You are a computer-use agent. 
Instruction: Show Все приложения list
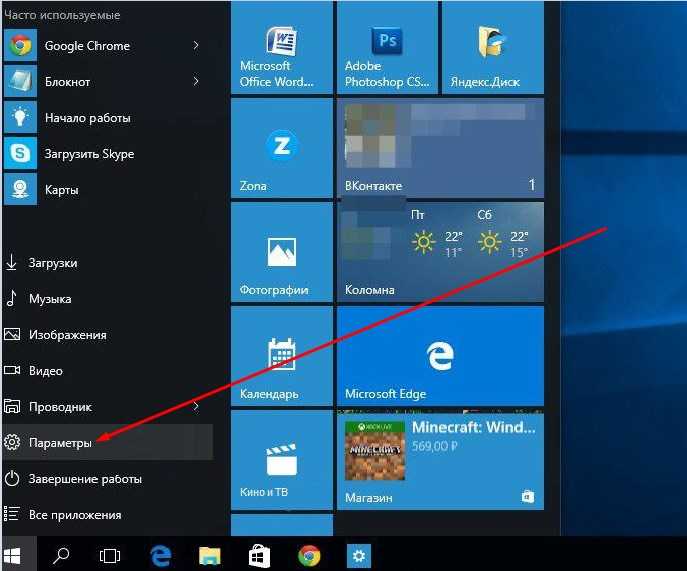pyautogui.click(x=107, y=514)
